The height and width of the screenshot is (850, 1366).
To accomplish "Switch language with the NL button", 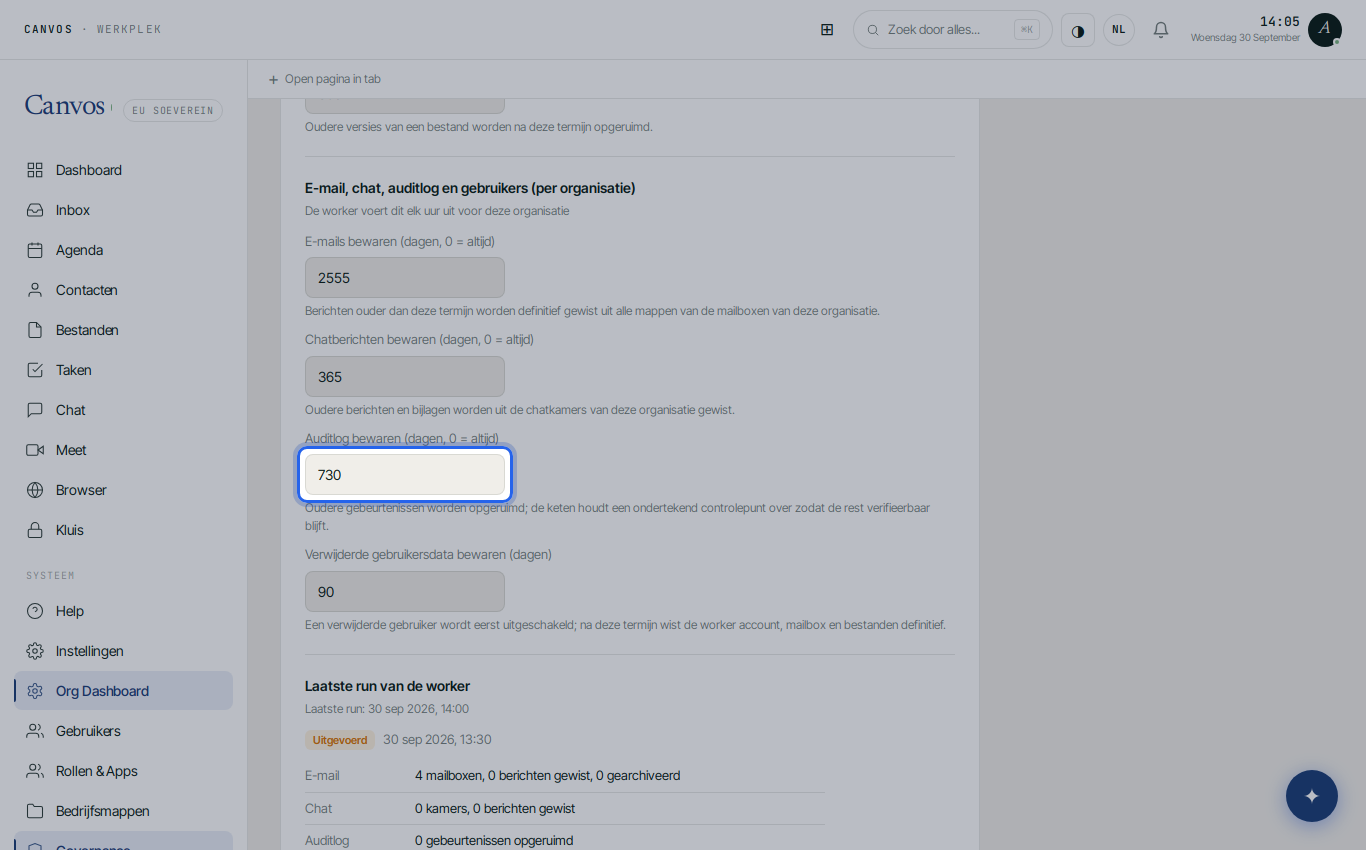I will tap(1119, 30).
